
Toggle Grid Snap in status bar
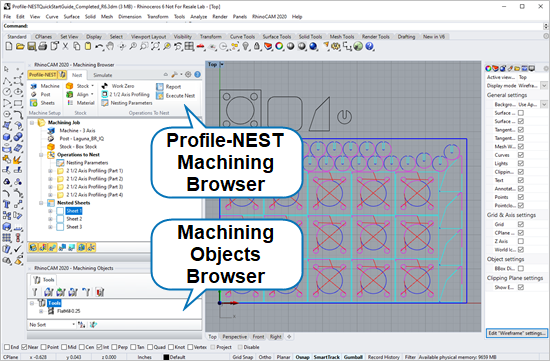[x=242, y=357]
